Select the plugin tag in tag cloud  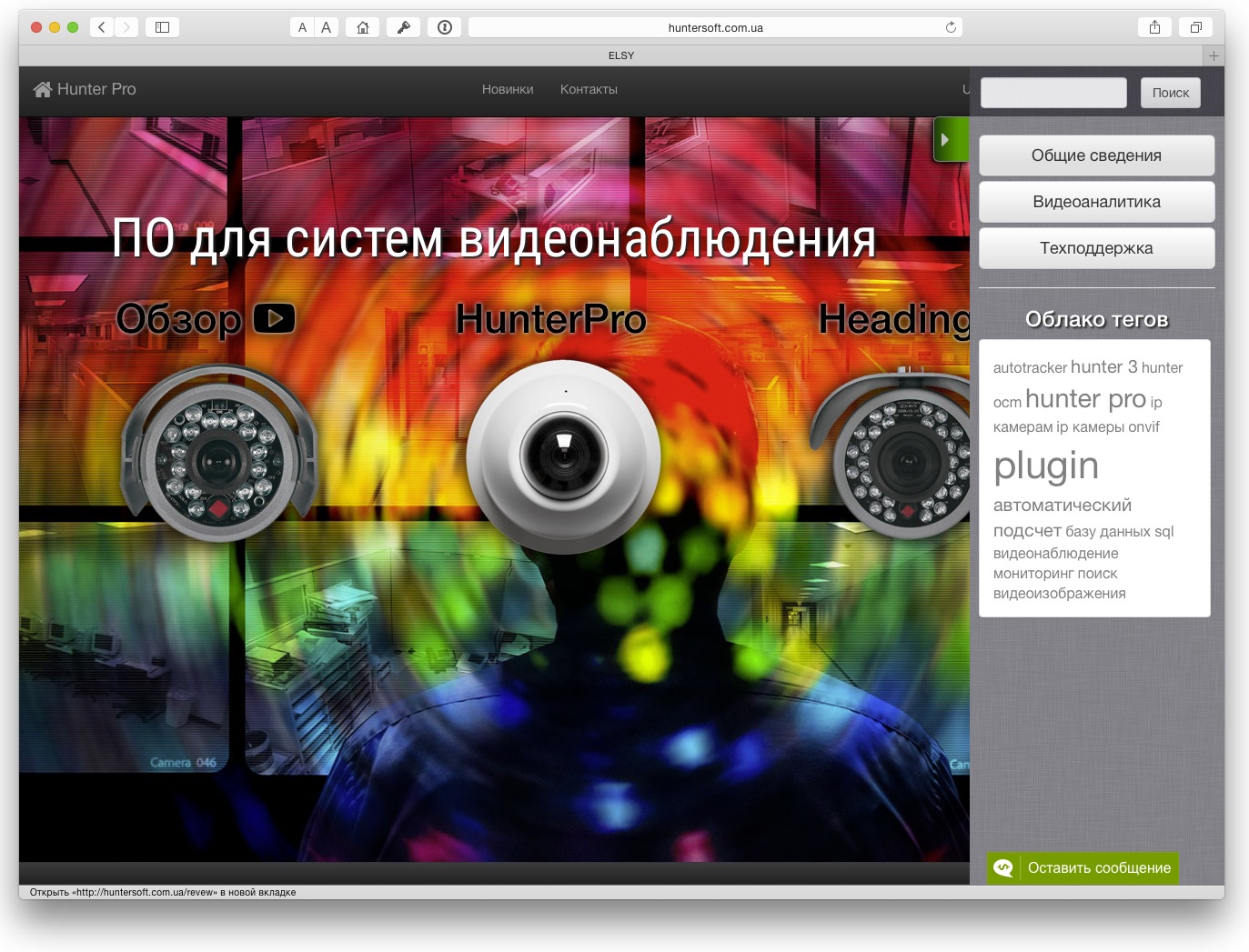pyautogui.click(x=1046, y=466)
